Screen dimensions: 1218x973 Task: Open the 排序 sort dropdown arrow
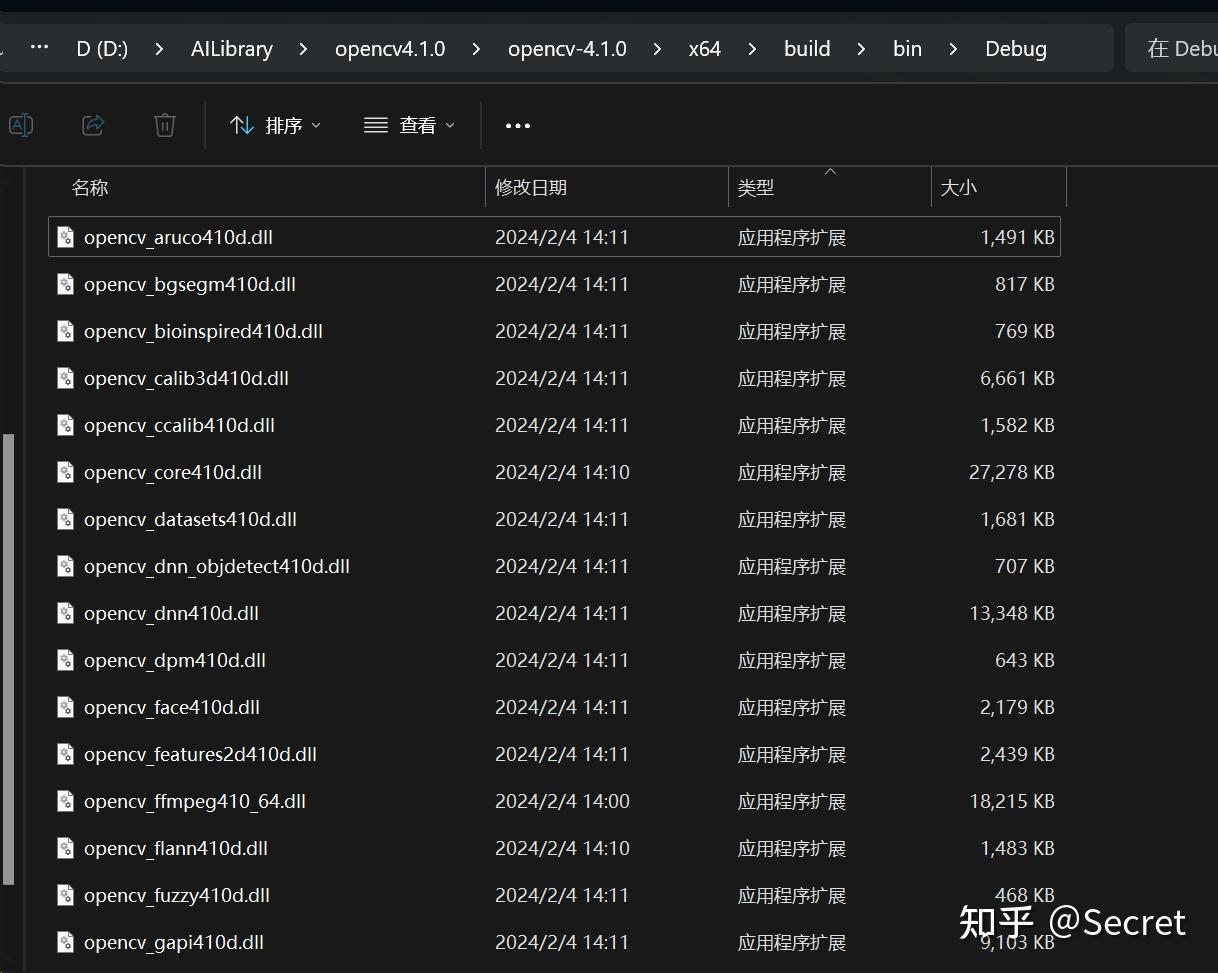point(317,126)
